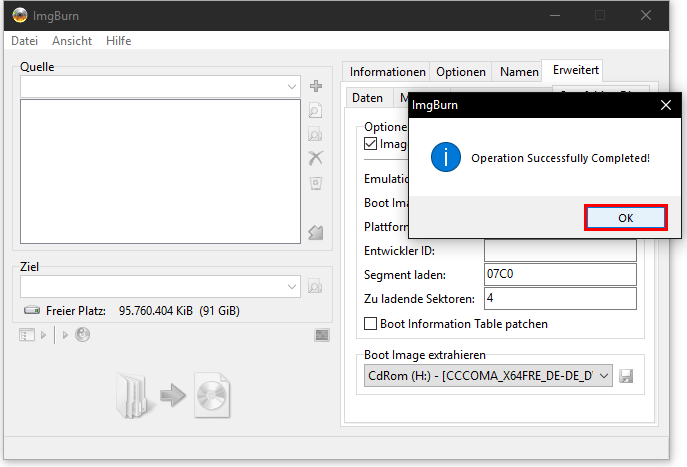Save extracted boot image floppy icon

627,376
